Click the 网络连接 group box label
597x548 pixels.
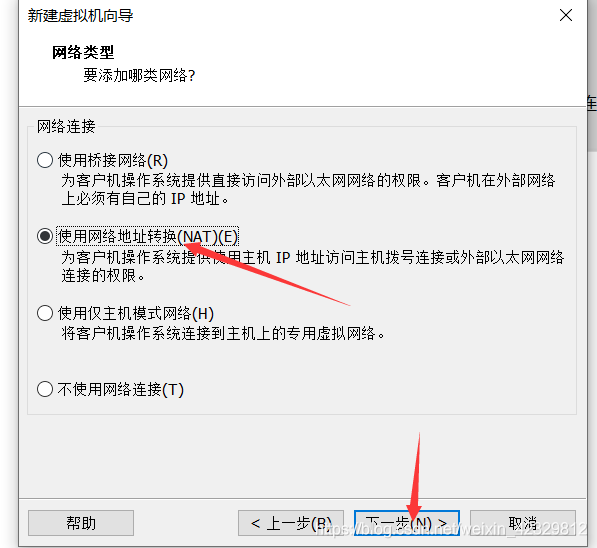[x=66, y=126]
